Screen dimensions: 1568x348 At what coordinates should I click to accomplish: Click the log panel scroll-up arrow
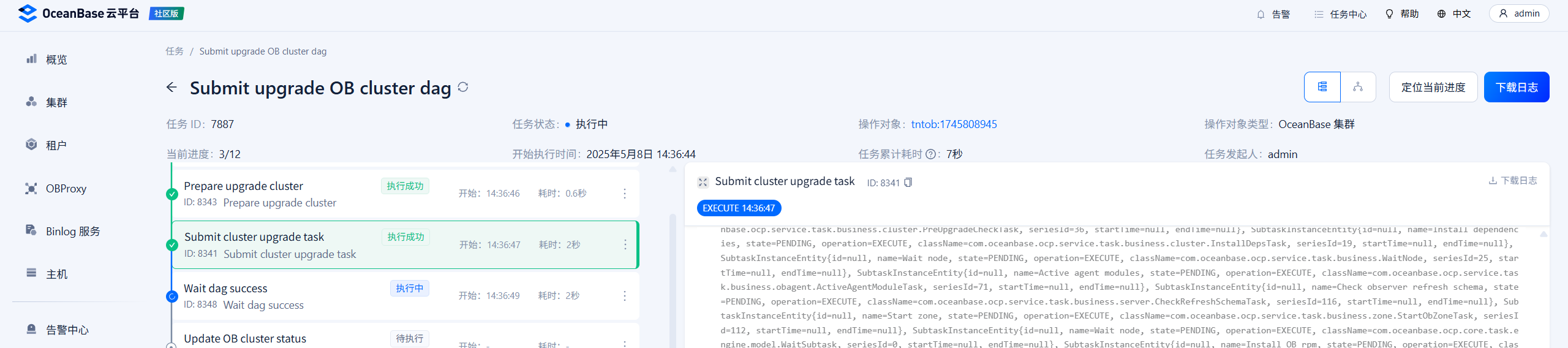click(1543, 234)
